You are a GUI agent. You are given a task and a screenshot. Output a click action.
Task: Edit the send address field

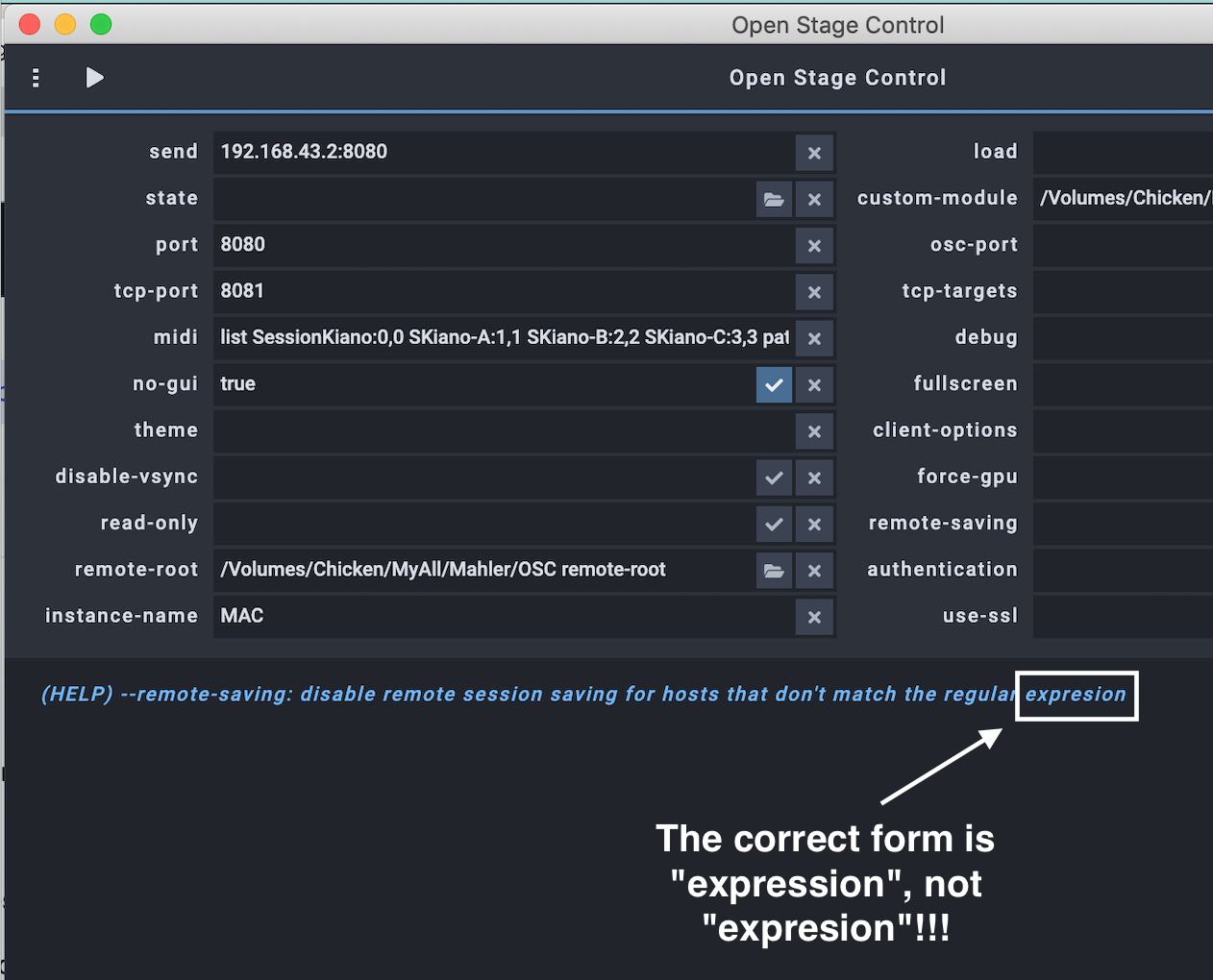click(504, 152)
